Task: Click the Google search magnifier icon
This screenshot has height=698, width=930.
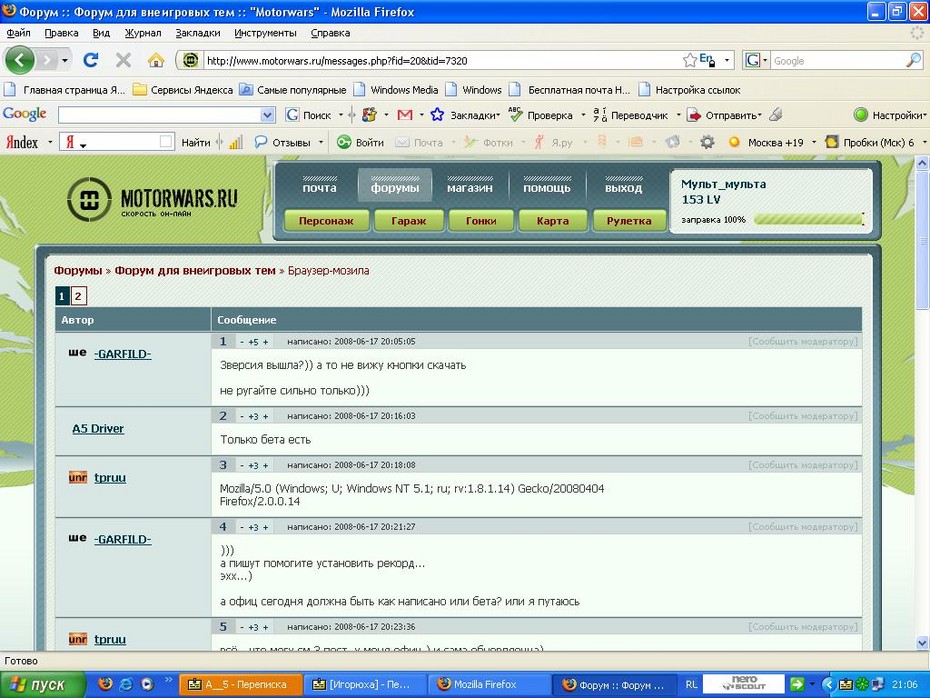Action: point(913,60)
